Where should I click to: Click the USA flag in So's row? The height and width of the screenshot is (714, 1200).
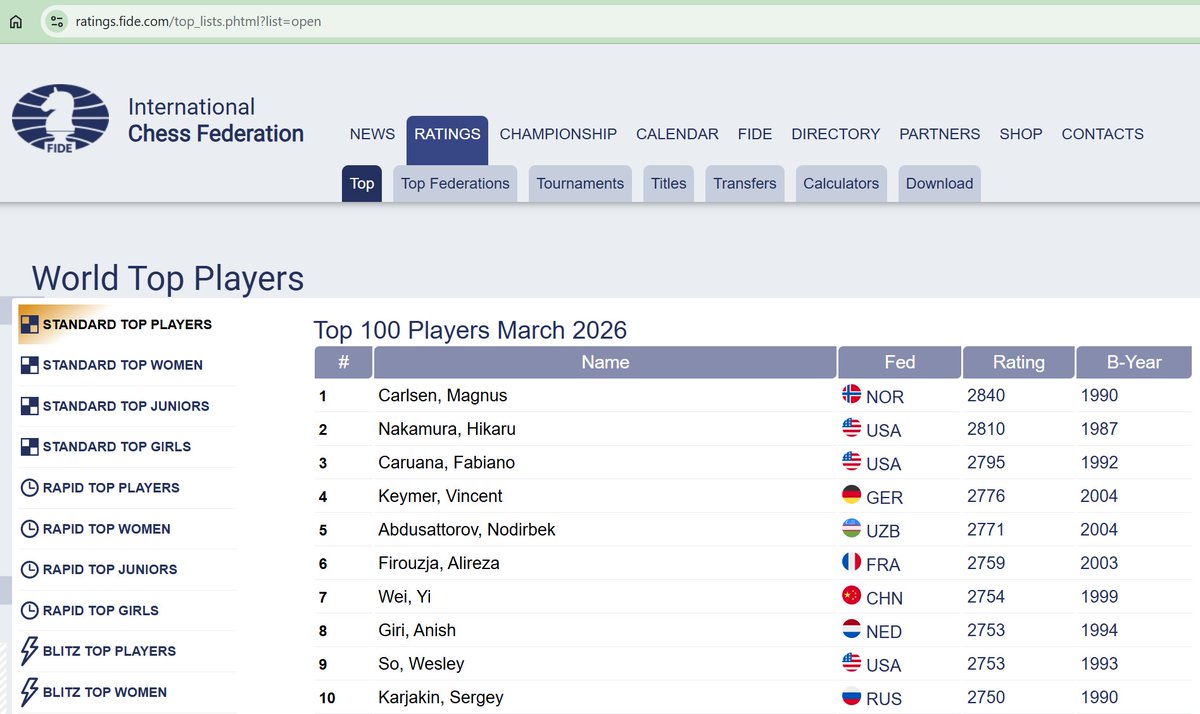click(852, 662)
